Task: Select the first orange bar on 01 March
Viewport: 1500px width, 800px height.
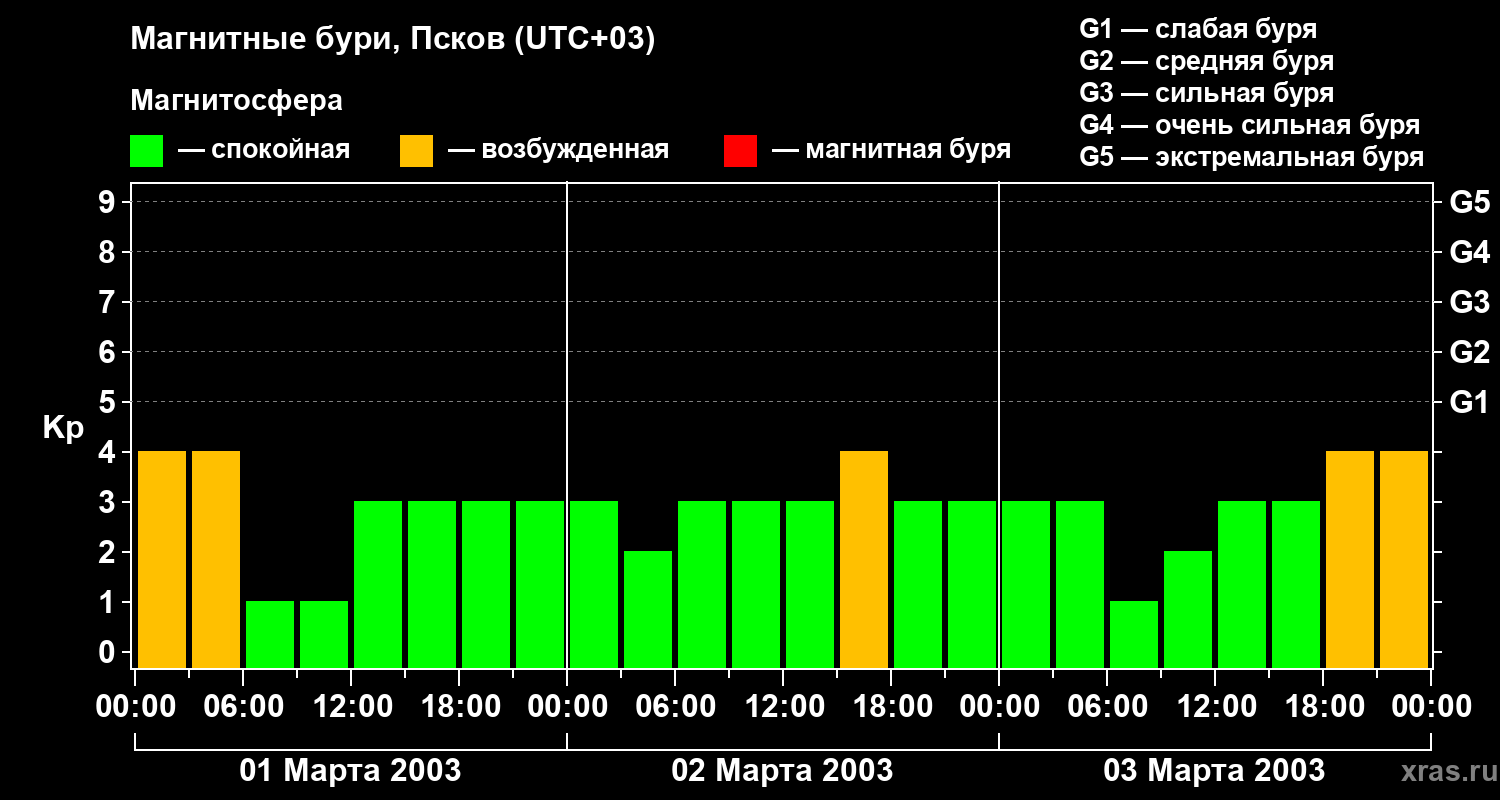Action: 162,560
